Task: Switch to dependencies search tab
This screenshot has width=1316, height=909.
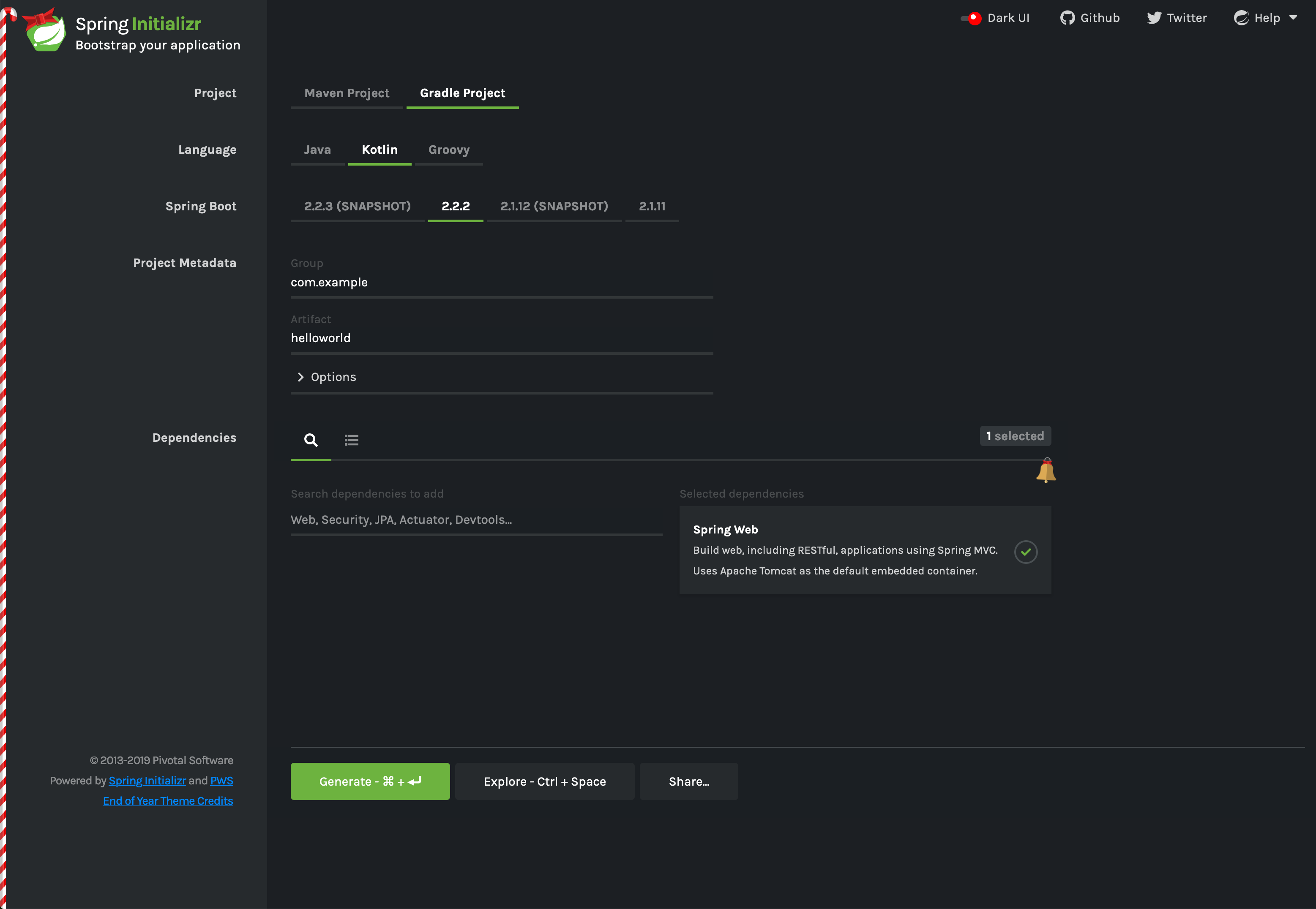Action: click(x=311, y=440)
